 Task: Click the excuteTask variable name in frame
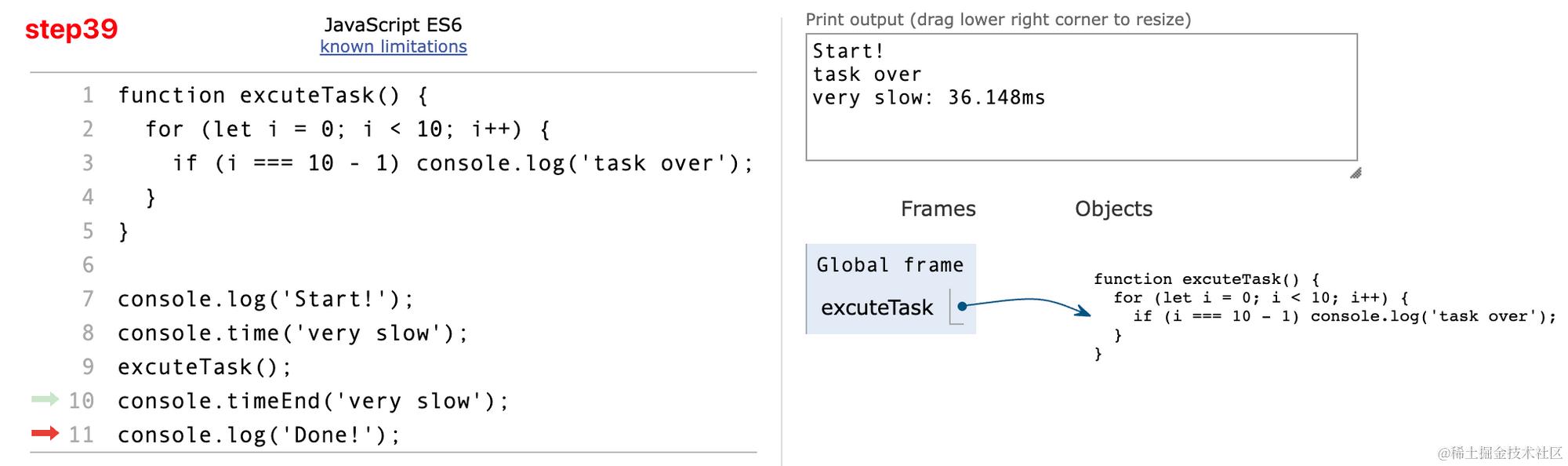(x=877, y=308)
